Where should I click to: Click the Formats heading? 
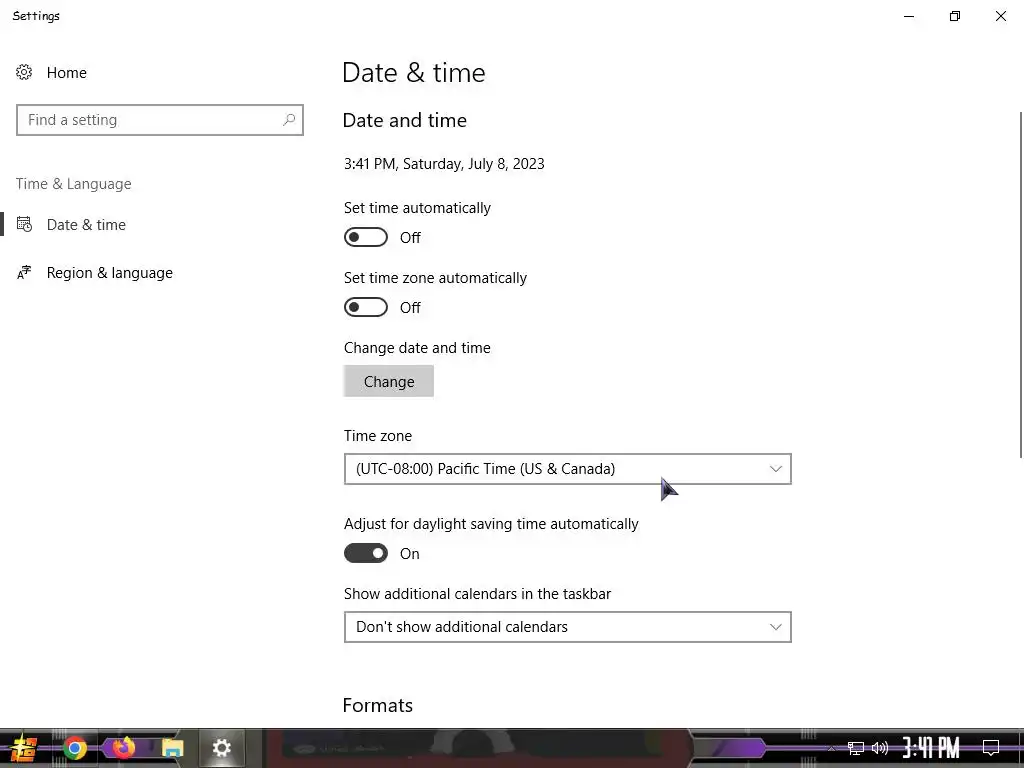tap(377, 705)
